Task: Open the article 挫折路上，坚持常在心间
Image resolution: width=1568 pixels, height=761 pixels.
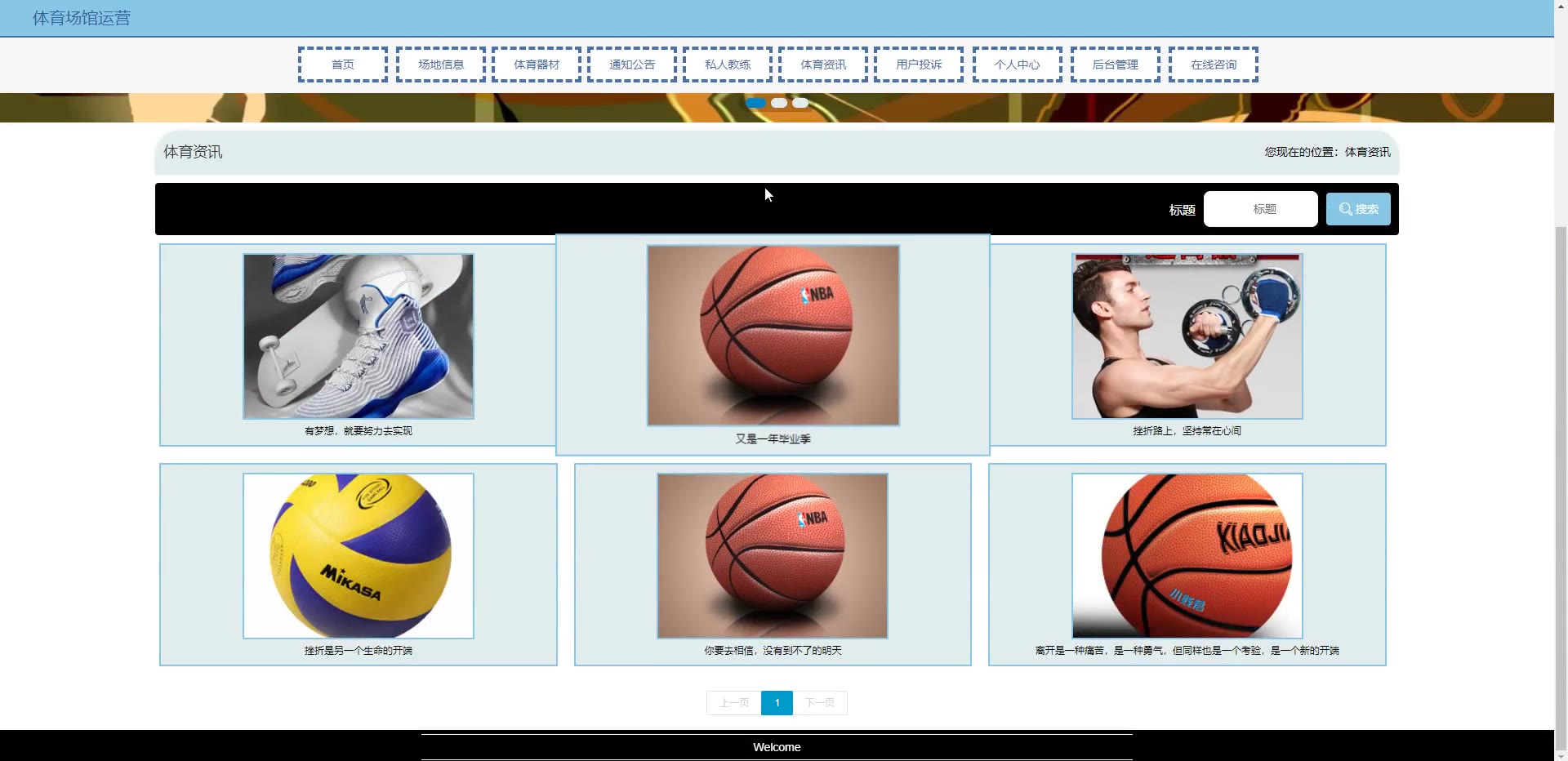Action: pos(1187,431)
